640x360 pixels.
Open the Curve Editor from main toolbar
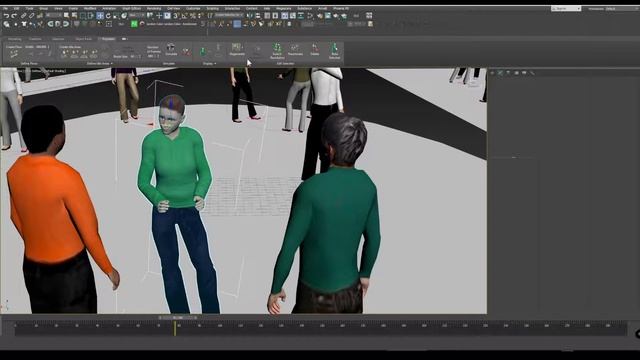[x=293, y=16]
